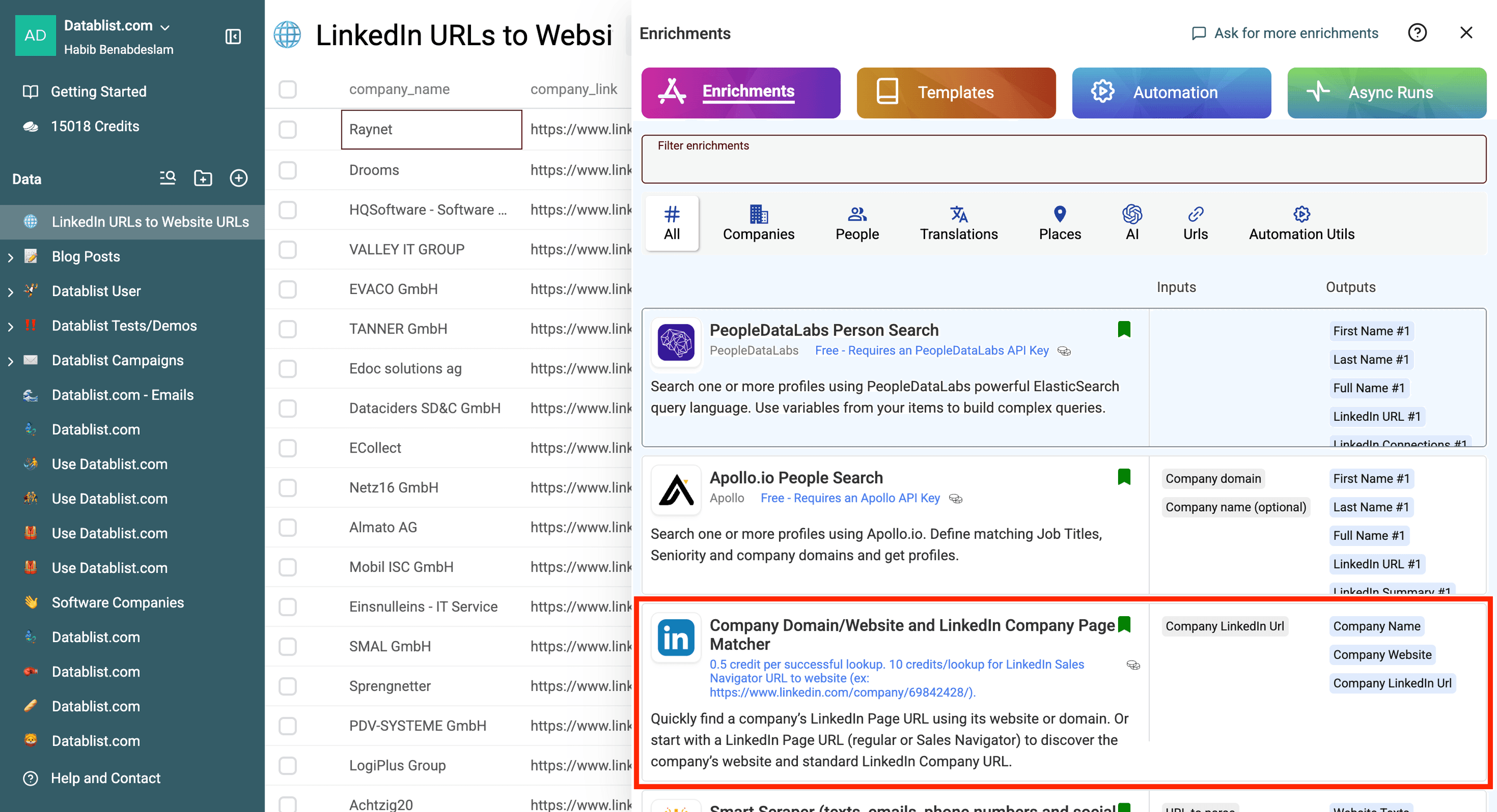
Task: Focus the Filter enrichments input field
Action: point(1063,159)
